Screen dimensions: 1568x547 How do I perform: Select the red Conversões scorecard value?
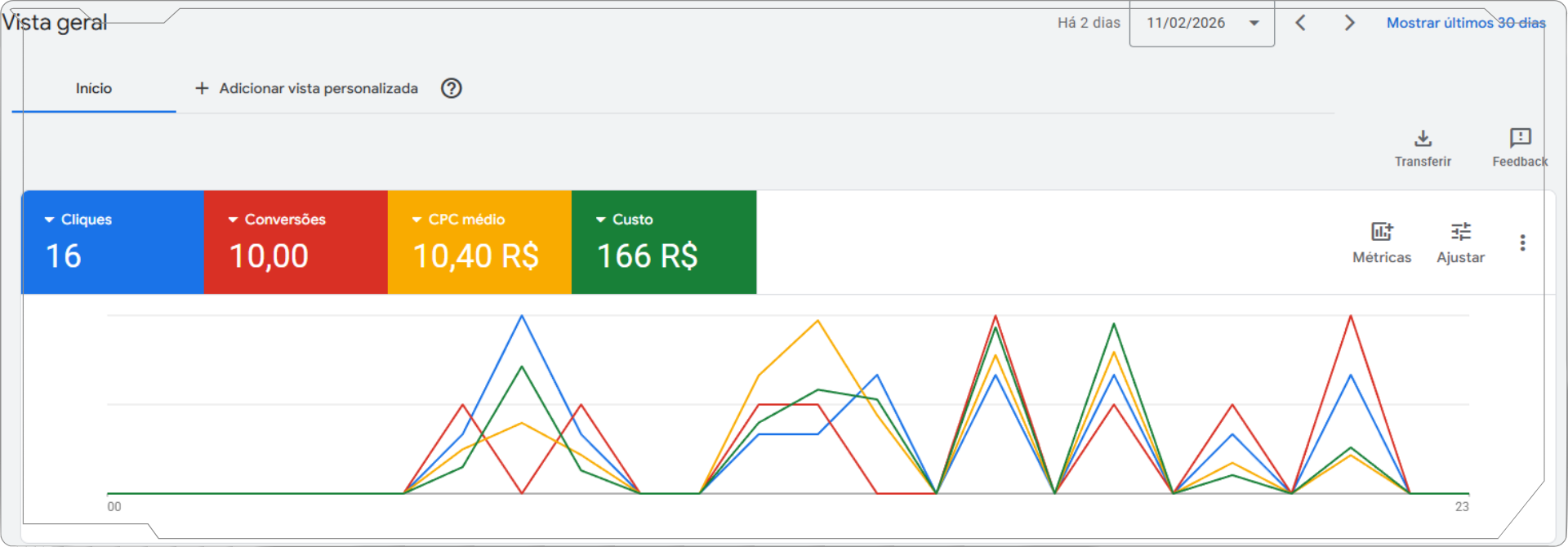269,256
